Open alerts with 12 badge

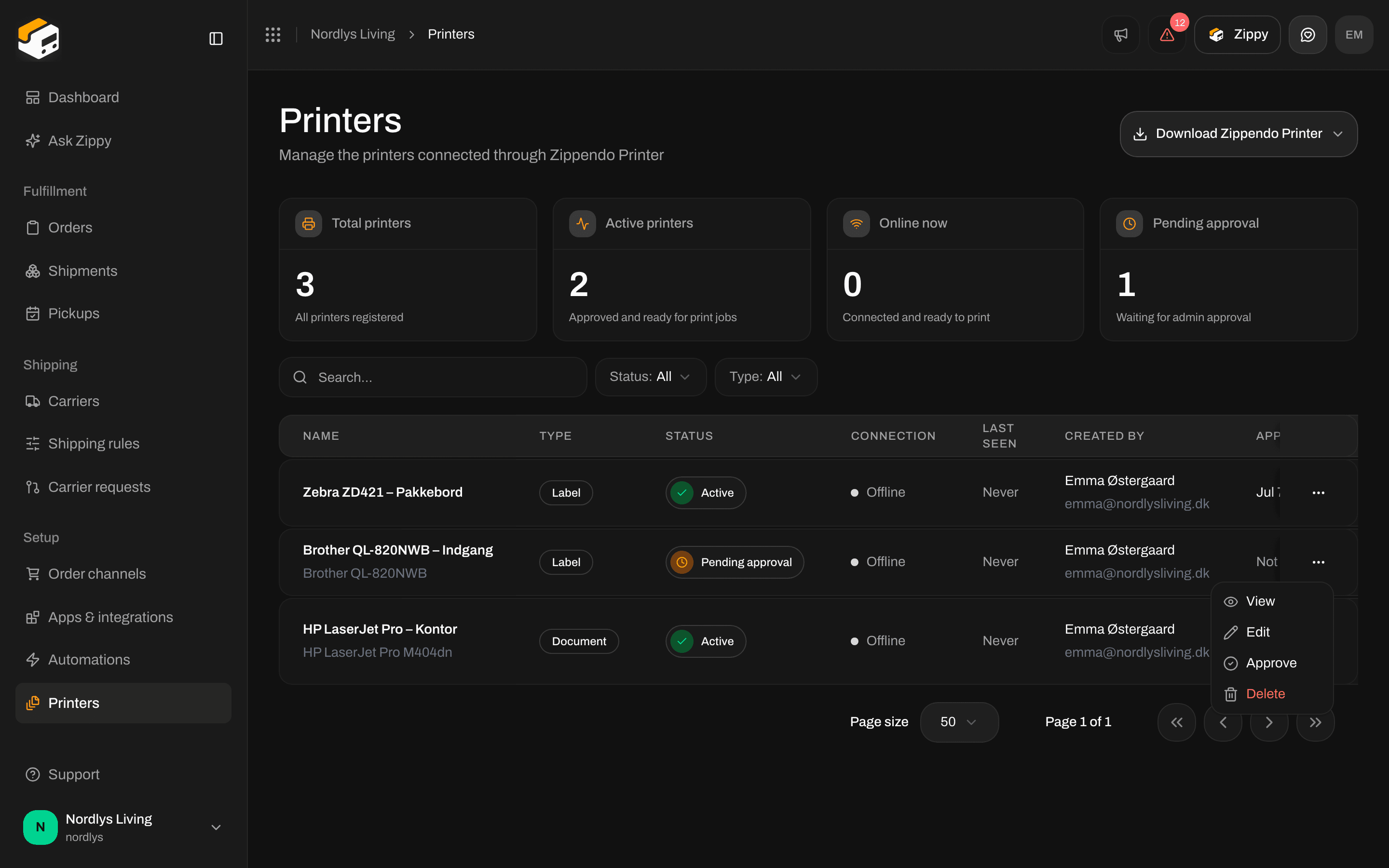pyautogui.click(x=1167, y=35)
